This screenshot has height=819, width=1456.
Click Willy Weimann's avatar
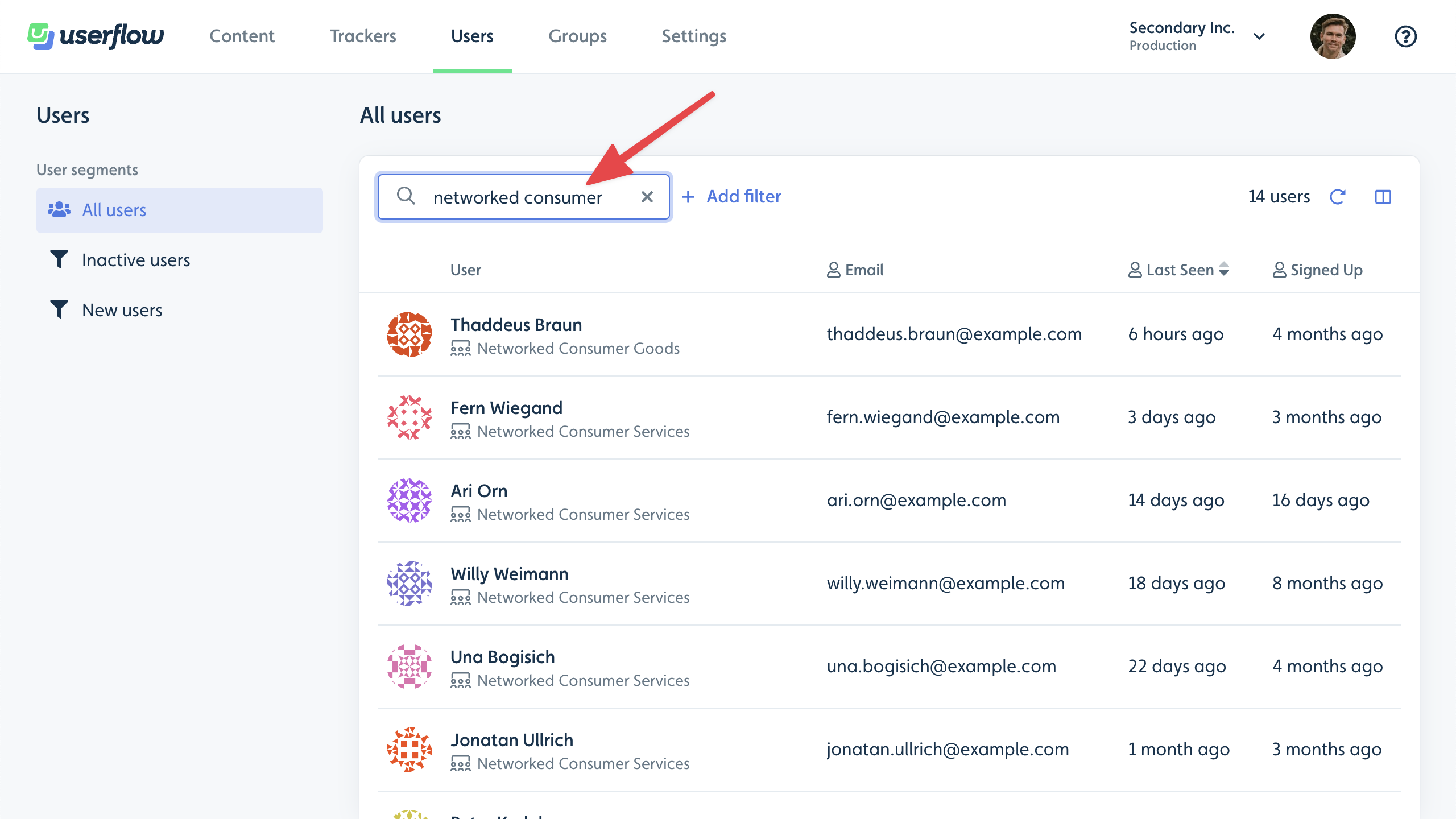(x=409, y=584)
